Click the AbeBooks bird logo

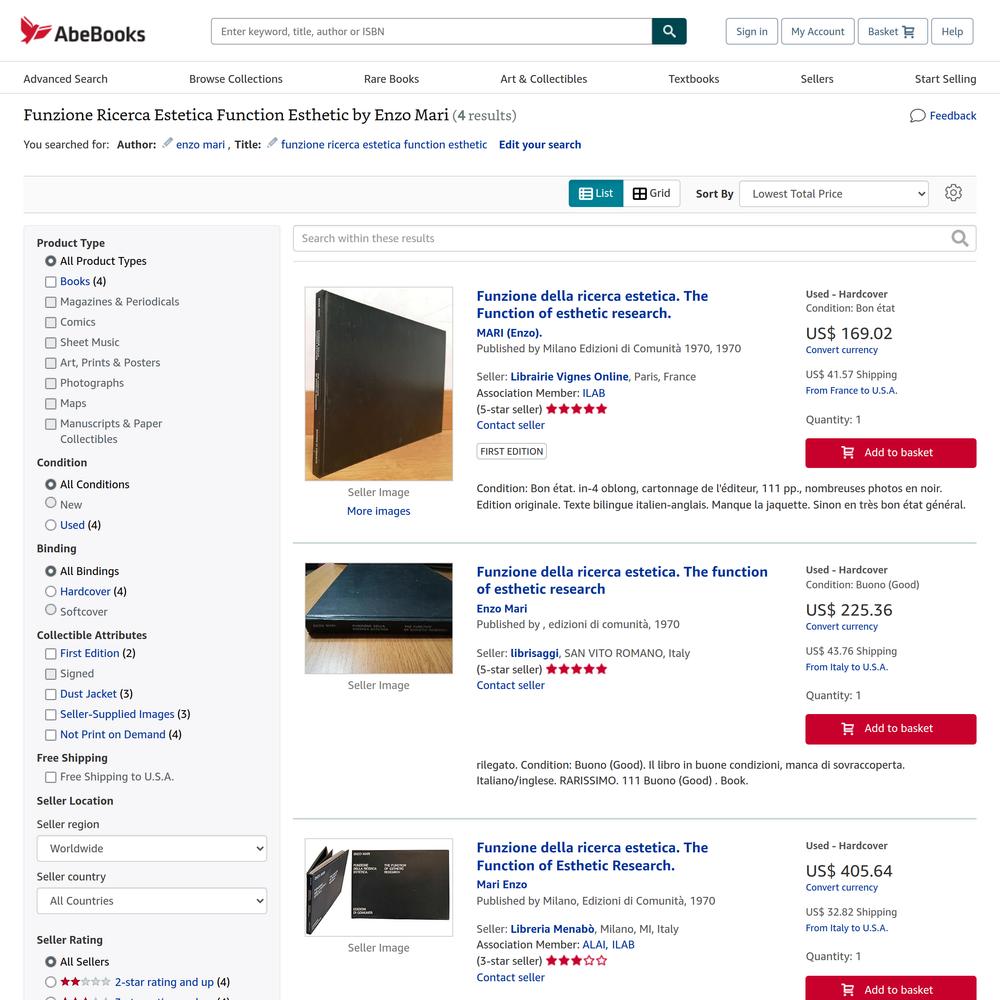click(36, 30)
